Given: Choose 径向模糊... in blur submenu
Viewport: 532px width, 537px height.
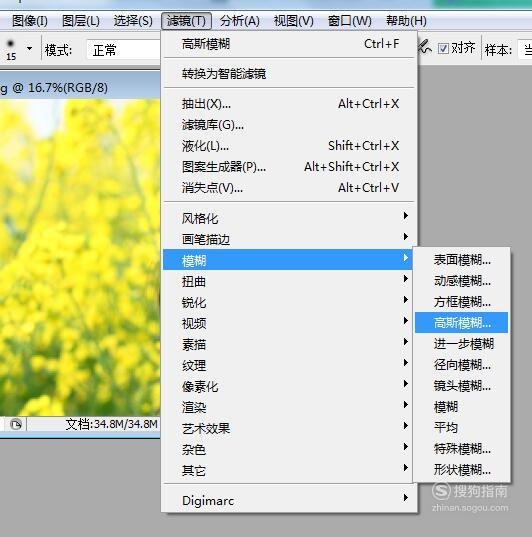Looking at the screenshot, I should point(461,365).
